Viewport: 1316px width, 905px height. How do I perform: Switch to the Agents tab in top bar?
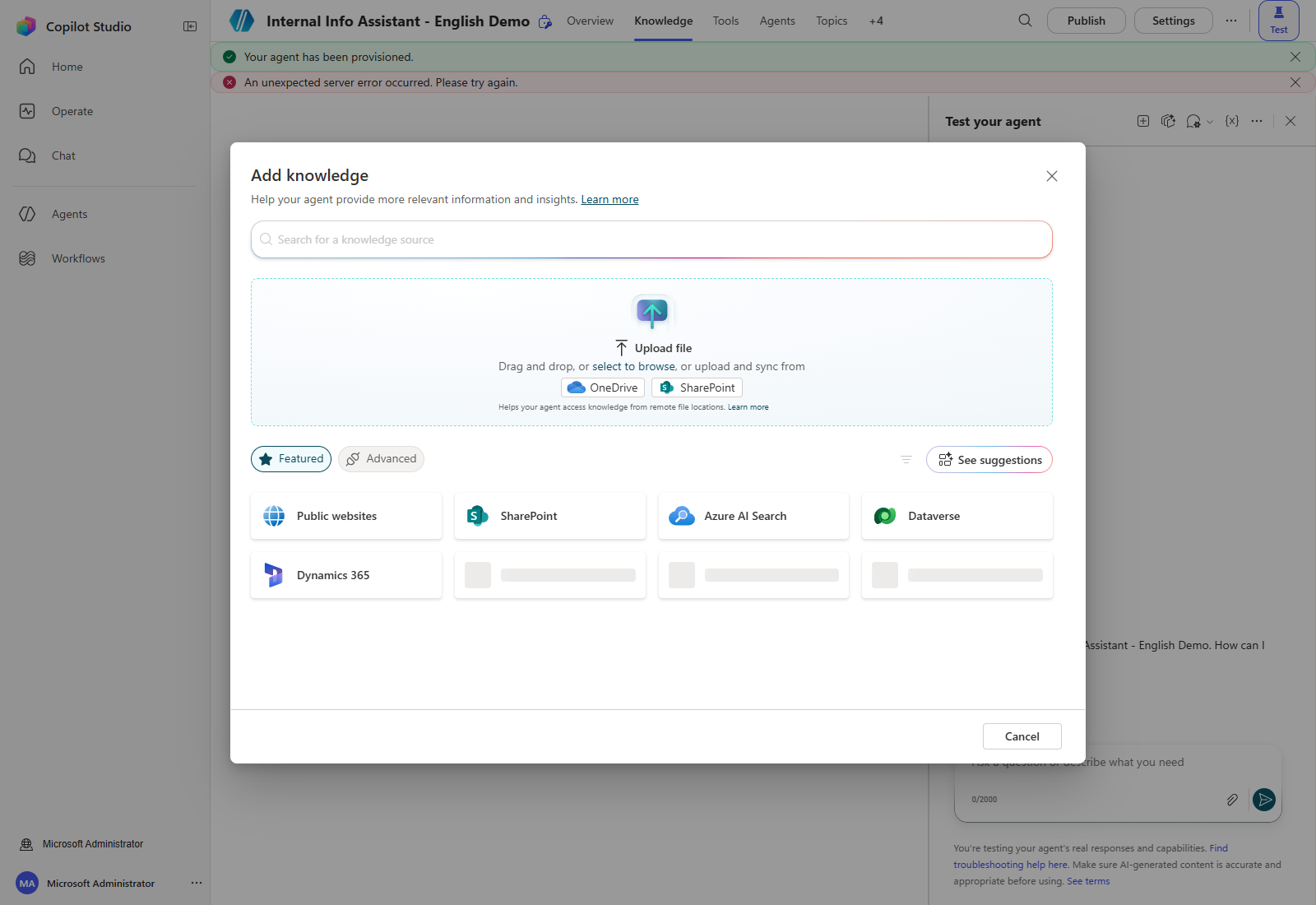(777, 21)
